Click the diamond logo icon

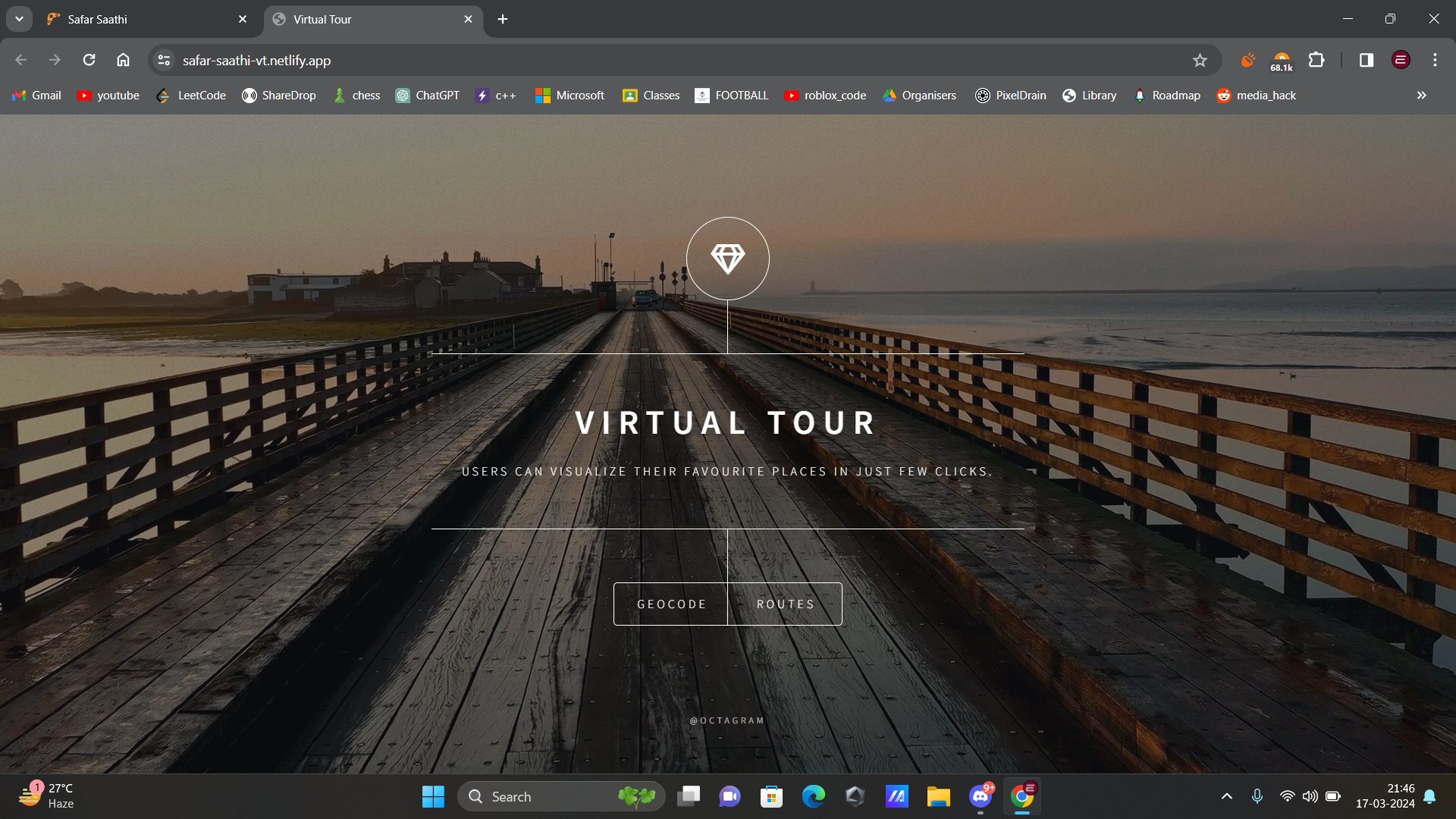(727, 259)
